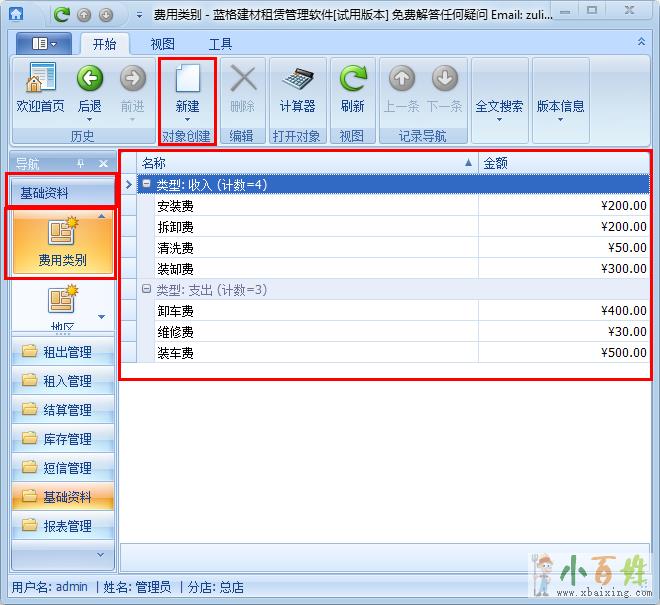Viewport: 660px width, 605px height.
Task: Sort by the 金额 column header
Action: pos(563,163)
